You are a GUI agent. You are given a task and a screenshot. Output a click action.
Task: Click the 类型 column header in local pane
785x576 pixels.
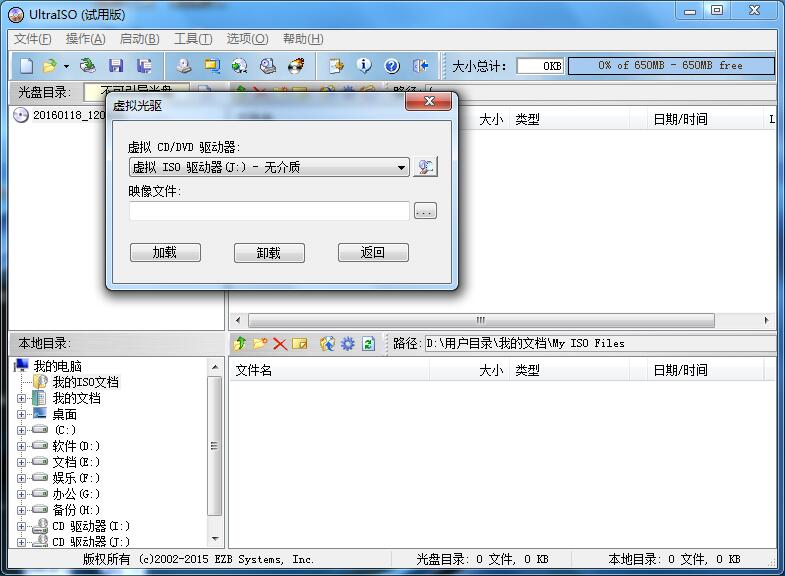point(569,371)
